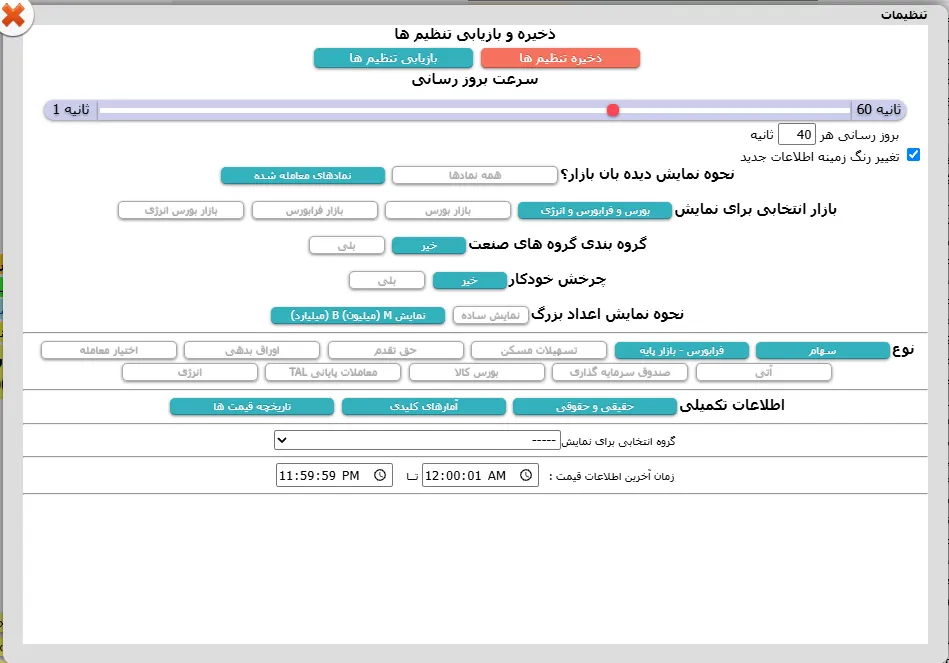Toggle the سهام type filter

tap(823, 351)
